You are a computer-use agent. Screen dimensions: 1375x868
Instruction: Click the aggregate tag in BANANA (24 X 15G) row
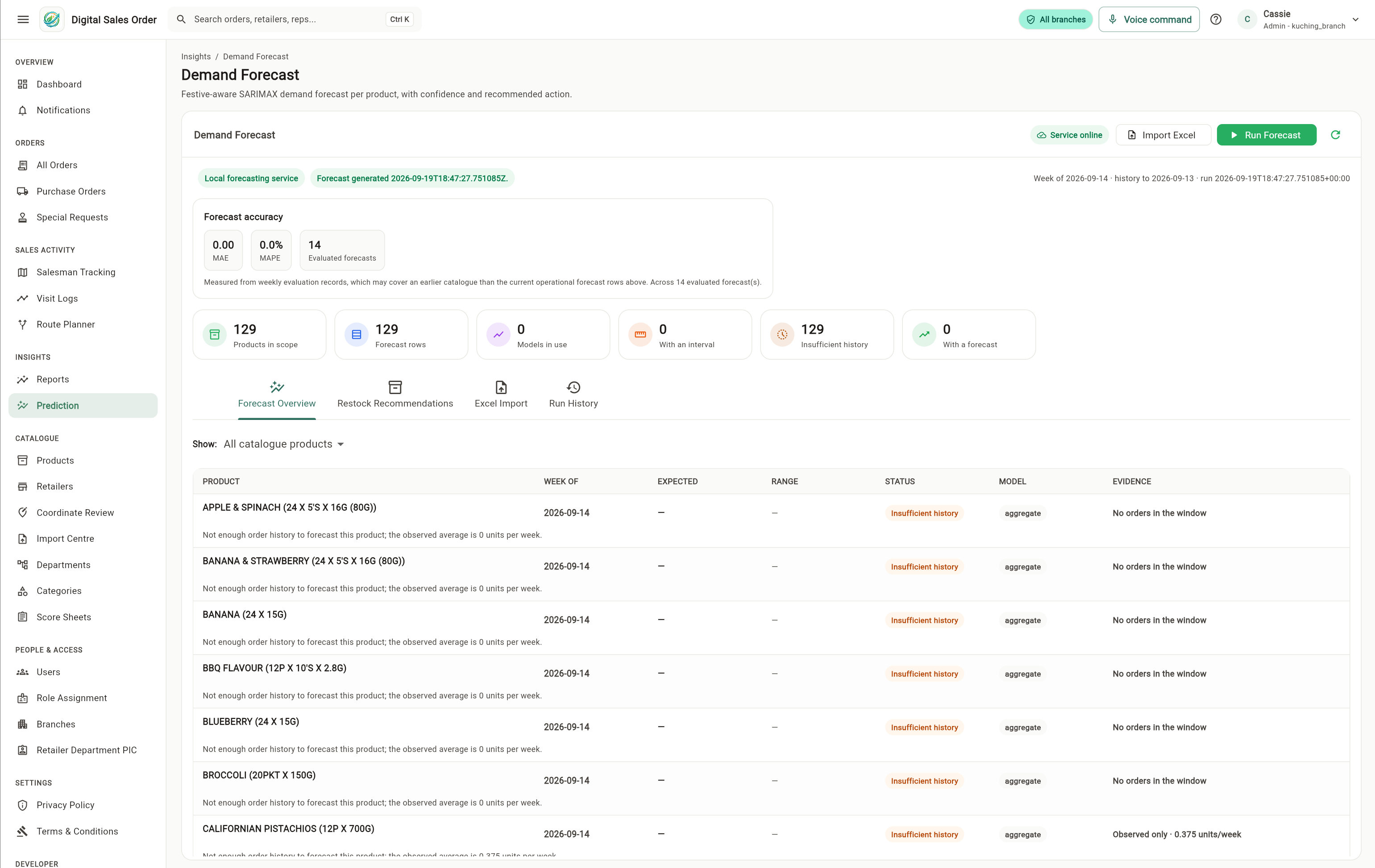pos(1023,620)
